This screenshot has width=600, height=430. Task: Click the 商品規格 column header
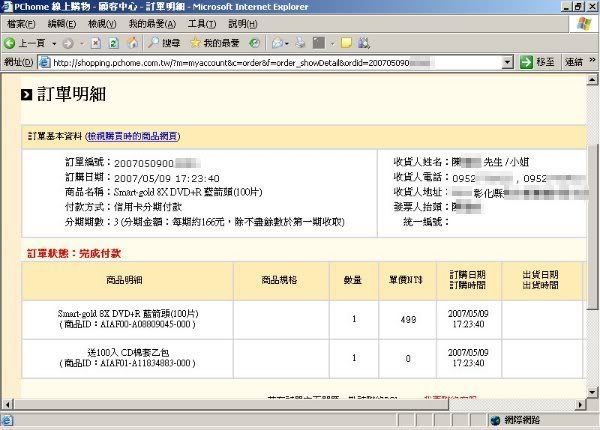pyautogui.click(x=279, y=280)
